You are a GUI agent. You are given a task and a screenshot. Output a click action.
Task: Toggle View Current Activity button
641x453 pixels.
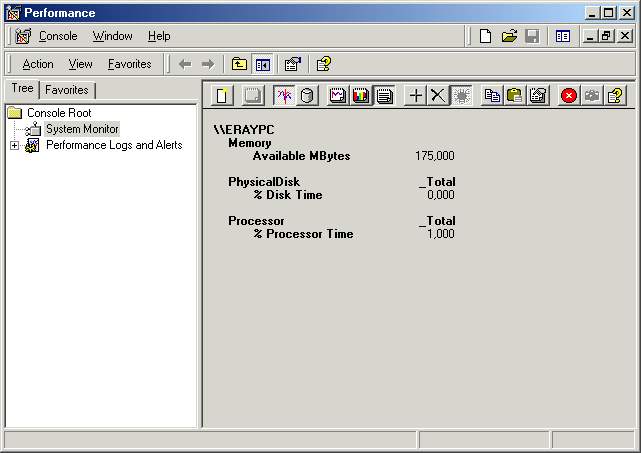pyautogui.click(x=284, y=96)
